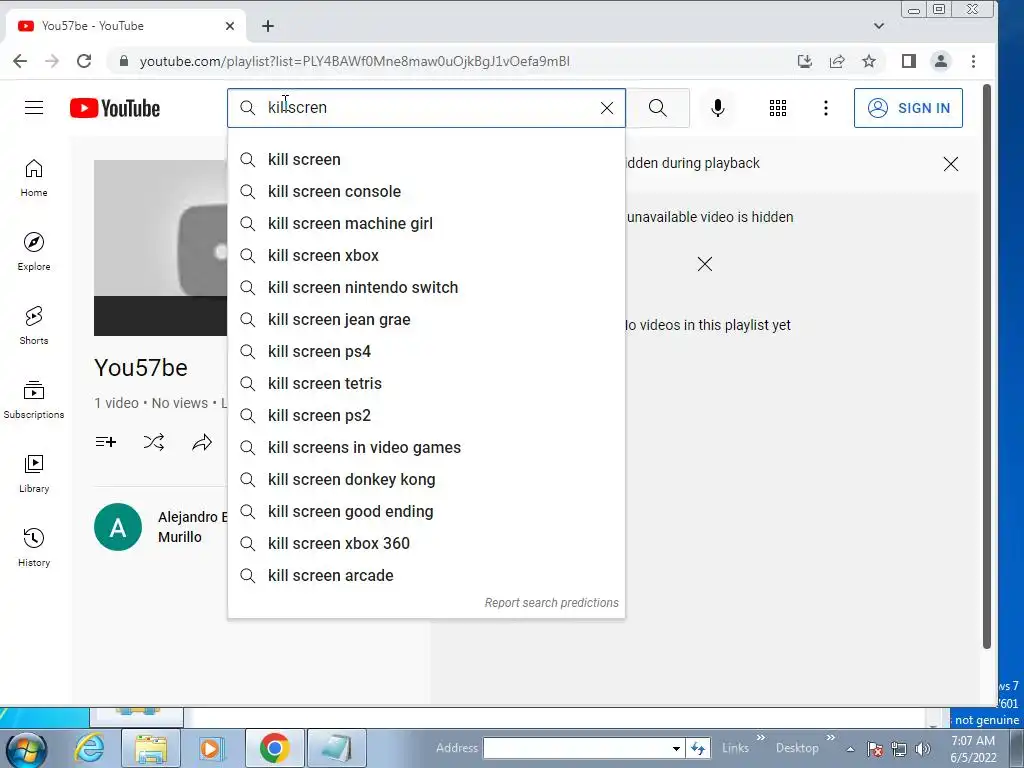The width and height of the screenshot is (1024, 768).
Task: Reload the page in Chrome
Action: 84,61
